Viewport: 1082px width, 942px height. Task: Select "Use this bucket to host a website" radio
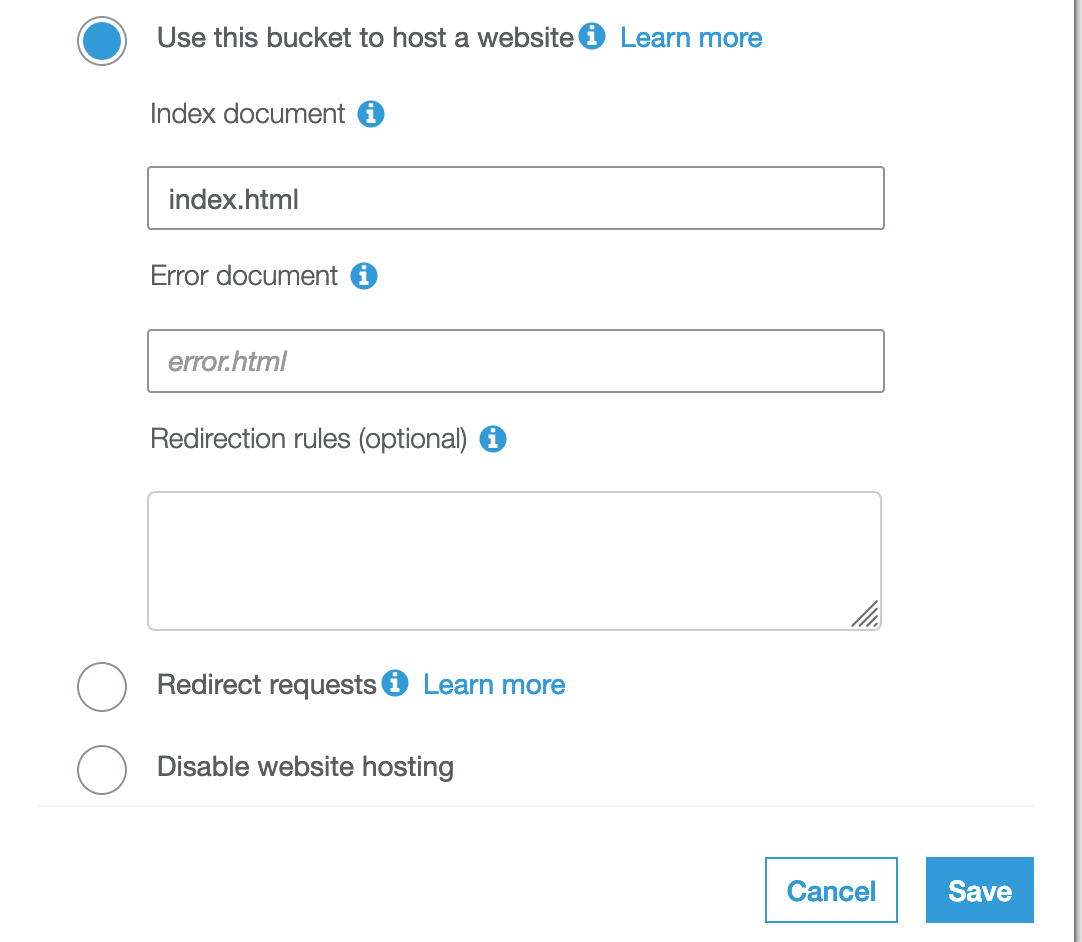pos(101,41)
